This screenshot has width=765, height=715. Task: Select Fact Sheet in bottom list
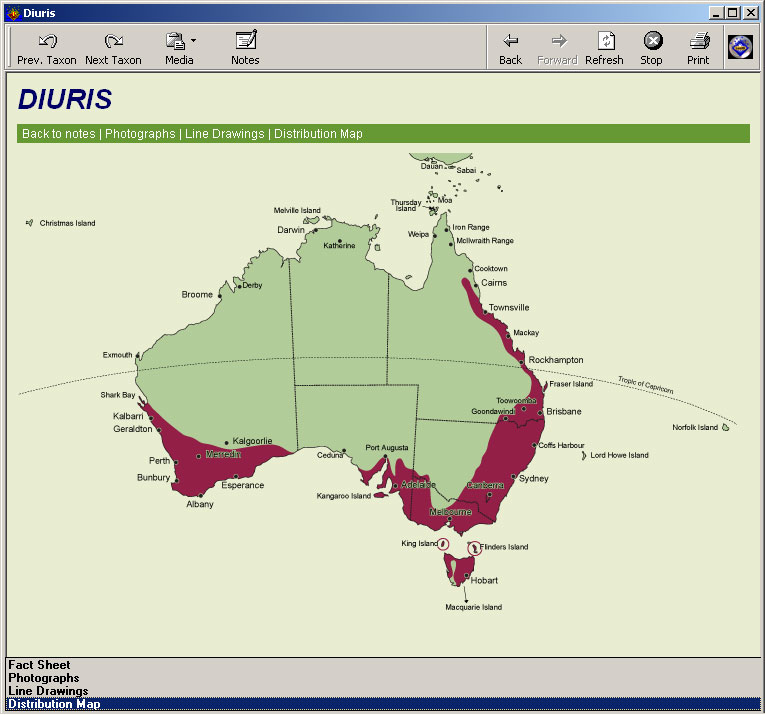tap(39, 665)
